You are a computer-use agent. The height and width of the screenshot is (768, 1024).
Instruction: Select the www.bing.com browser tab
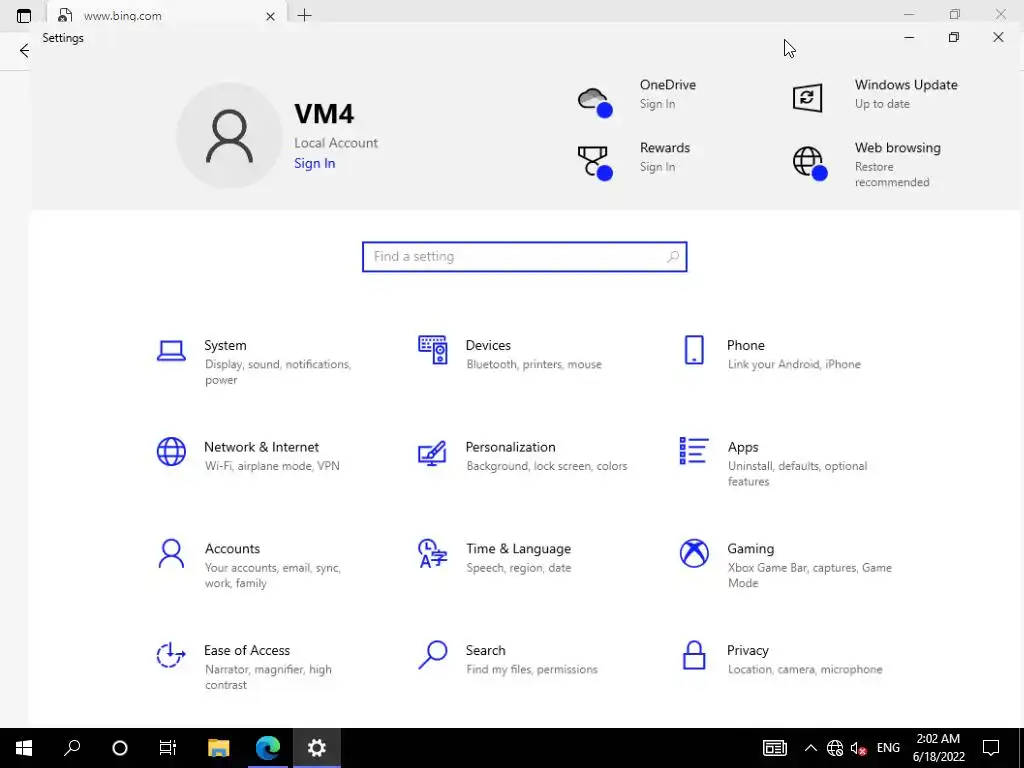(x=167, y=16)
